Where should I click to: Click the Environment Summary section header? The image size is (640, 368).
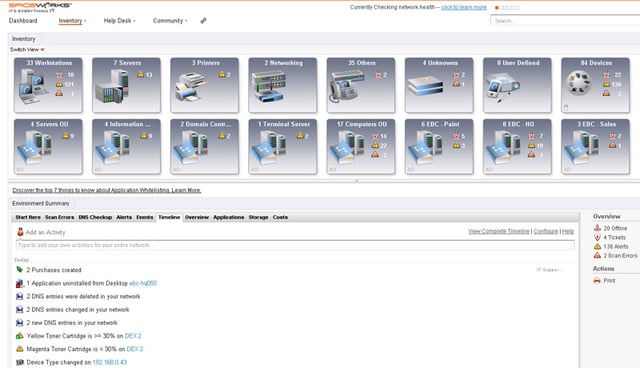40,203
